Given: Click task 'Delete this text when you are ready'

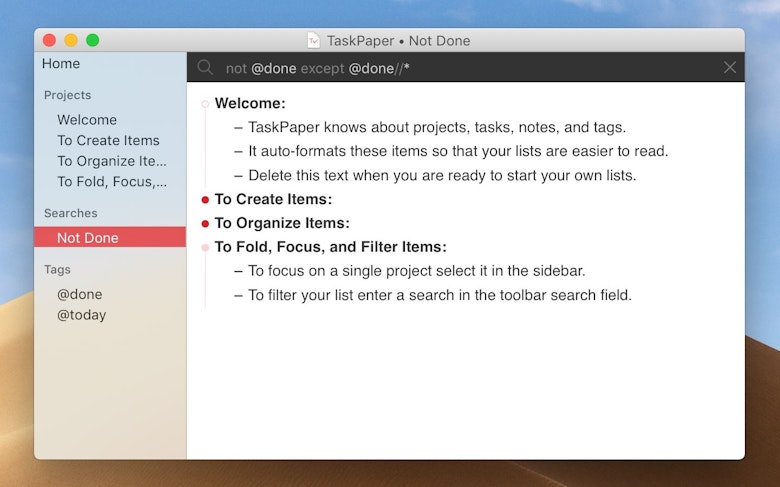Looking at the screenshot, I should point(442,176).
